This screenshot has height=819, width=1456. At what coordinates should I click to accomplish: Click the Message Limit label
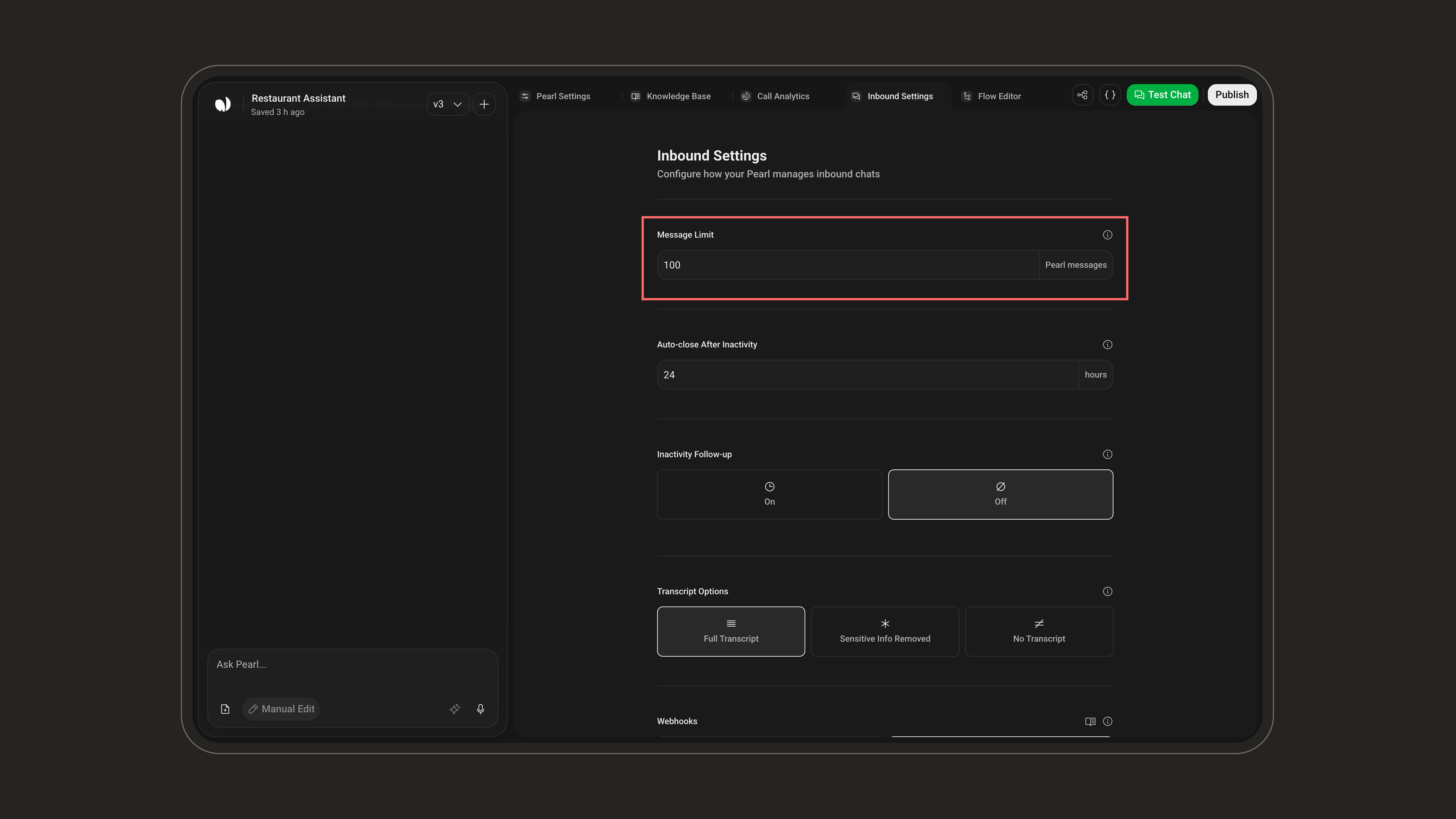tap(685, 235)
